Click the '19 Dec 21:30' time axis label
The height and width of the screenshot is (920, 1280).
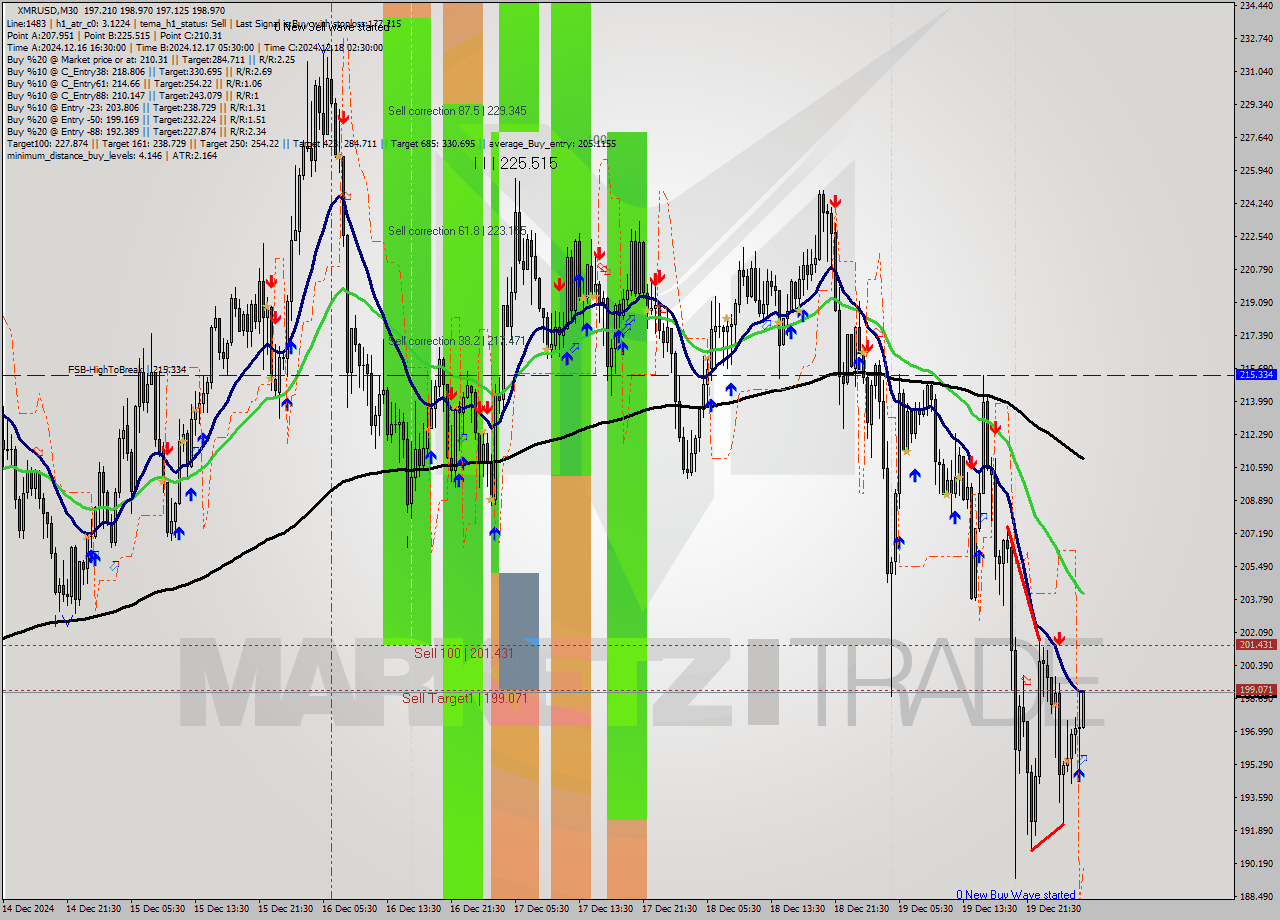(1053, 909)
